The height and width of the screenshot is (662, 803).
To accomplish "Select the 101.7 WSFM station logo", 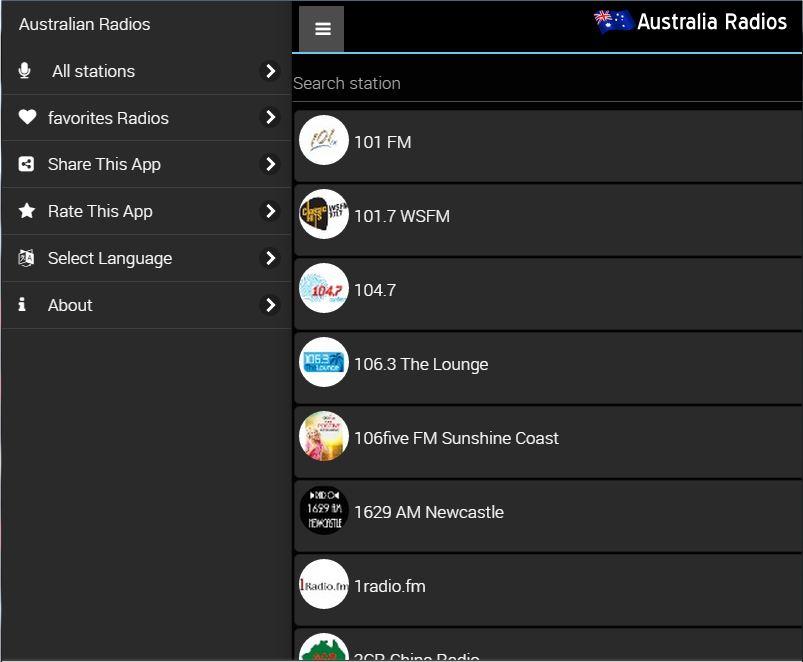I will tap(324, 214).
